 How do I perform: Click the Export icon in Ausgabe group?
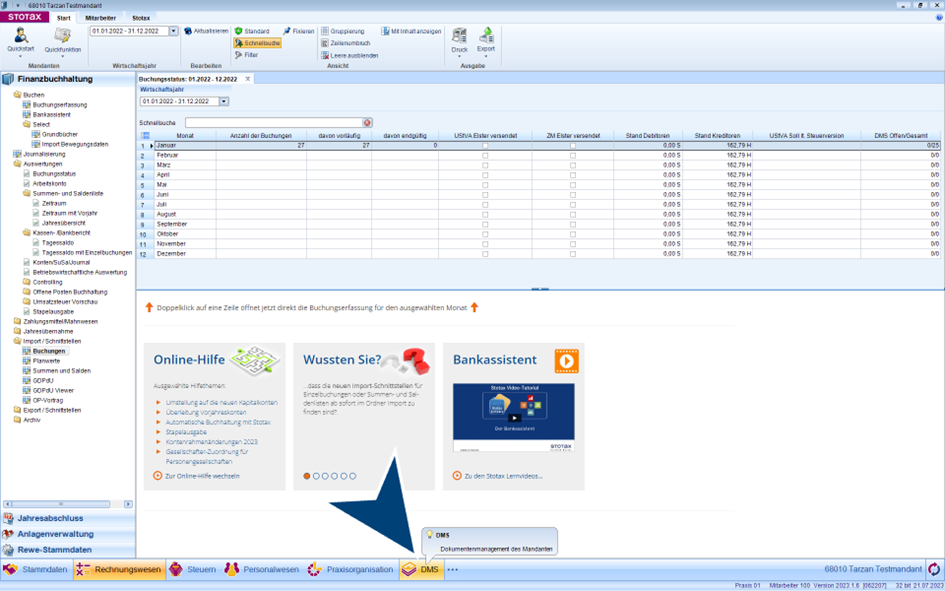pyautogui.click(x=485, y=33)
